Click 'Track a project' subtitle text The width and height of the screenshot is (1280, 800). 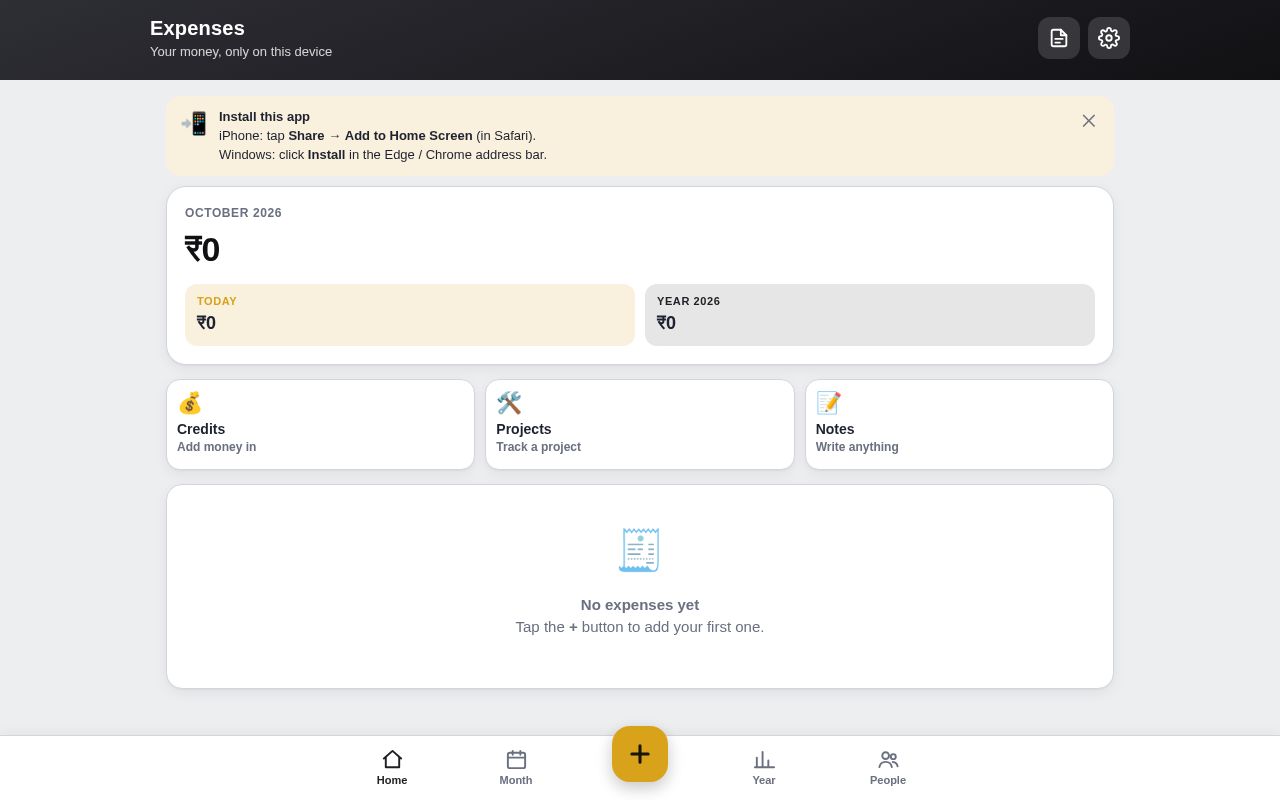coord(539,447)
